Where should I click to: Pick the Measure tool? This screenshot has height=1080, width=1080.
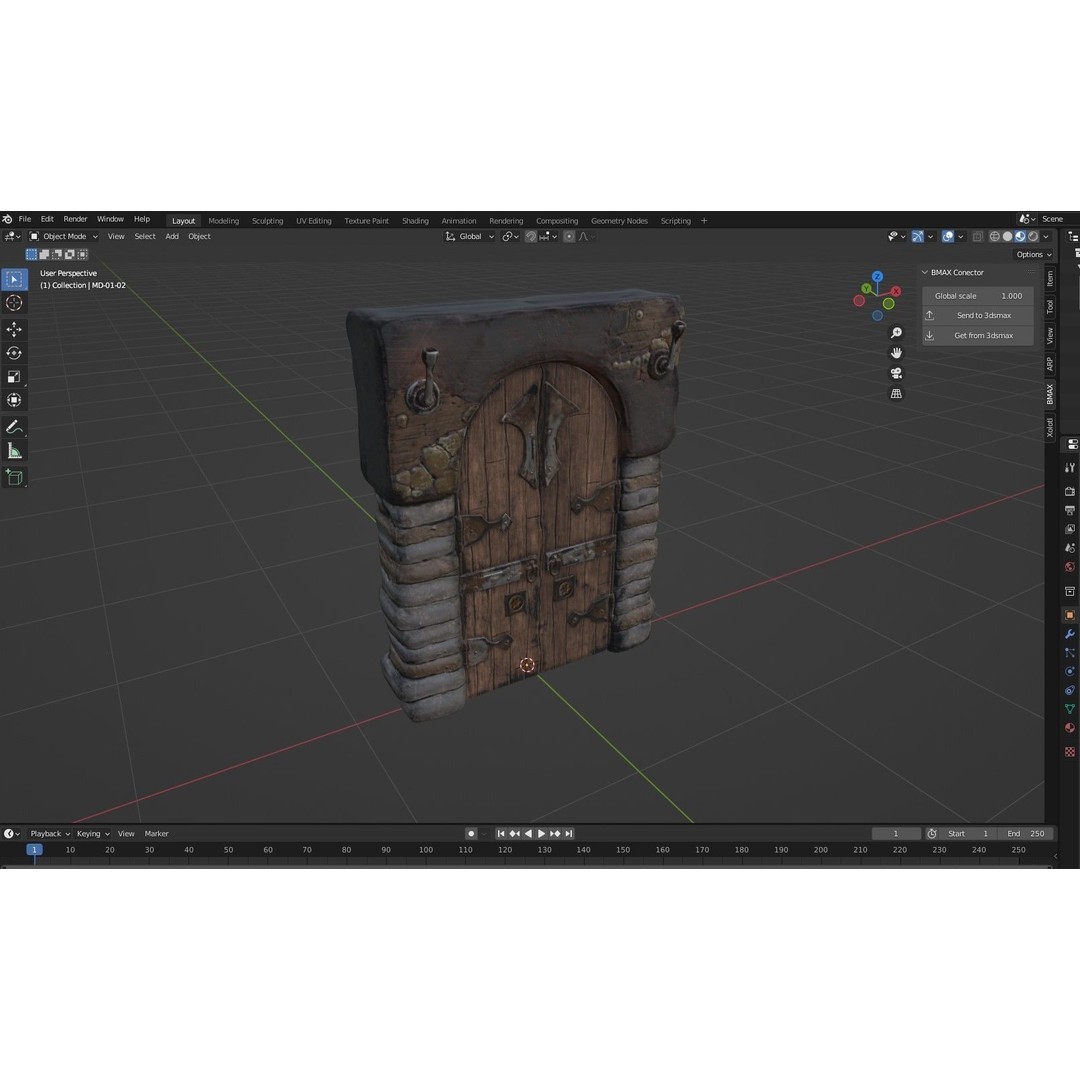tap(14, 450)
